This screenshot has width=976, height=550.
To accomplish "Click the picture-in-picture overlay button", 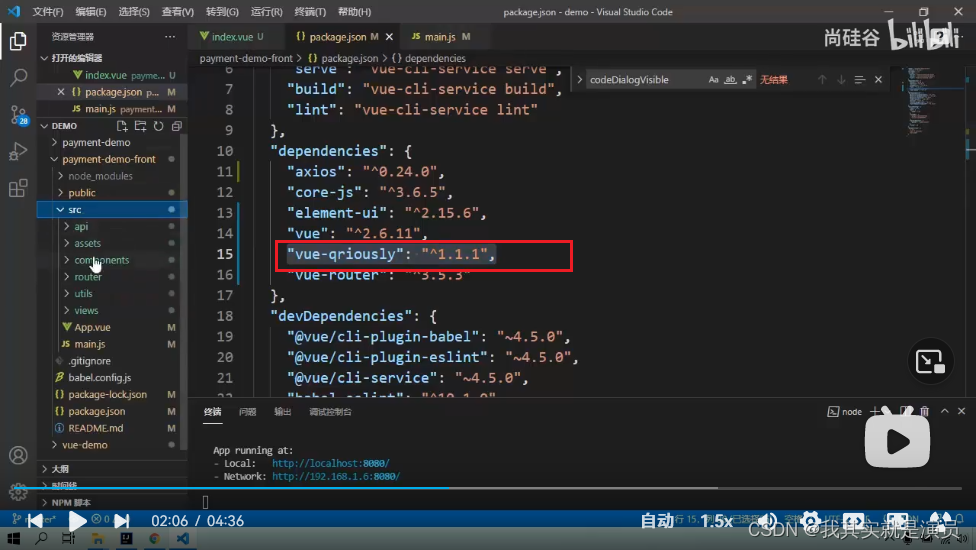I will [931, 361].
